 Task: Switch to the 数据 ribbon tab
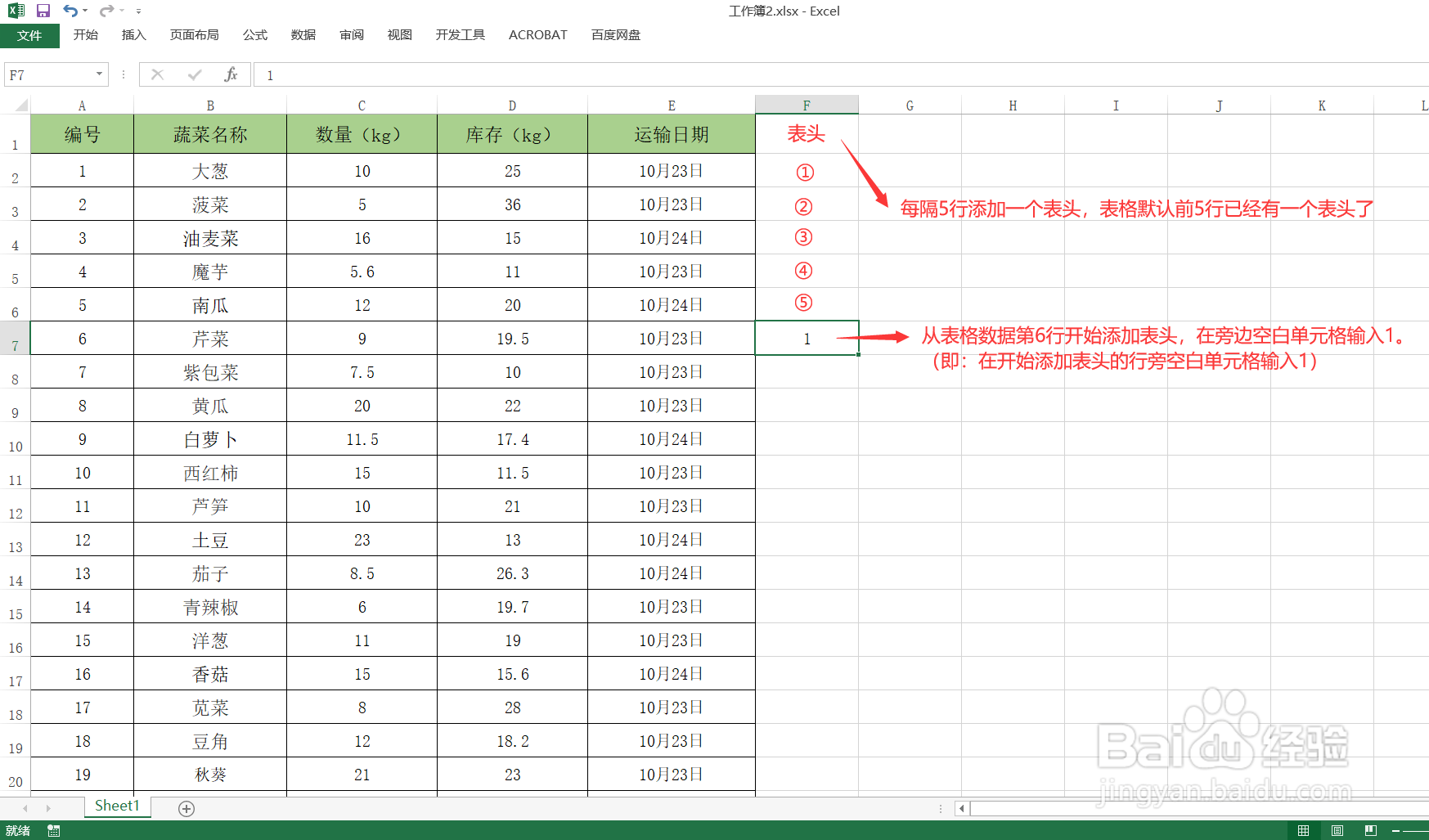point(303,35)
